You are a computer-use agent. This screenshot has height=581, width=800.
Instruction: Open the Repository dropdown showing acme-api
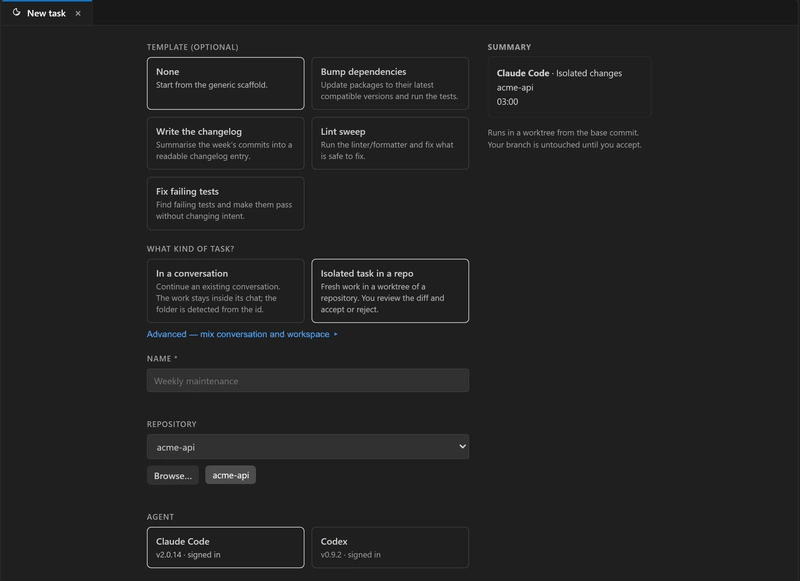[x=308, y=447]
